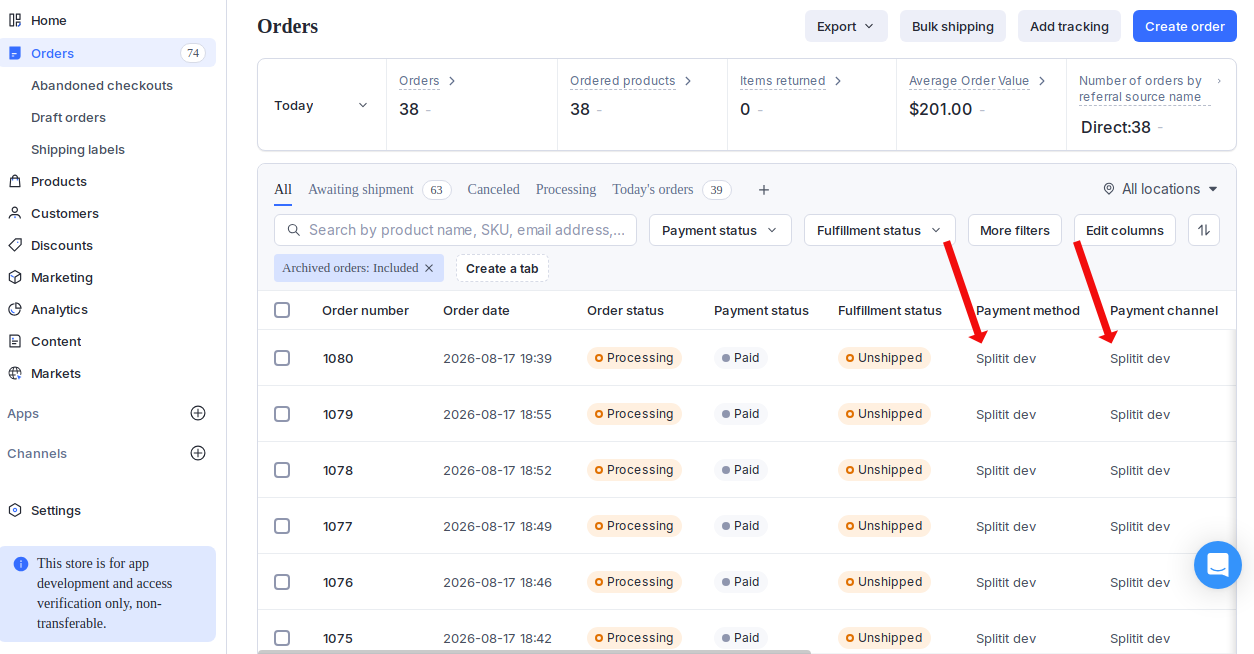Open Items returned metric chevron
The height and width of the screenshot is (654, 1254).
coord(838,81)
